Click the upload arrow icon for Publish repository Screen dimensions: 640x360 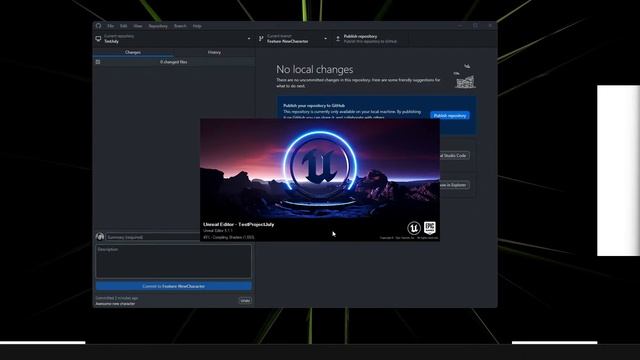(338, 39)
